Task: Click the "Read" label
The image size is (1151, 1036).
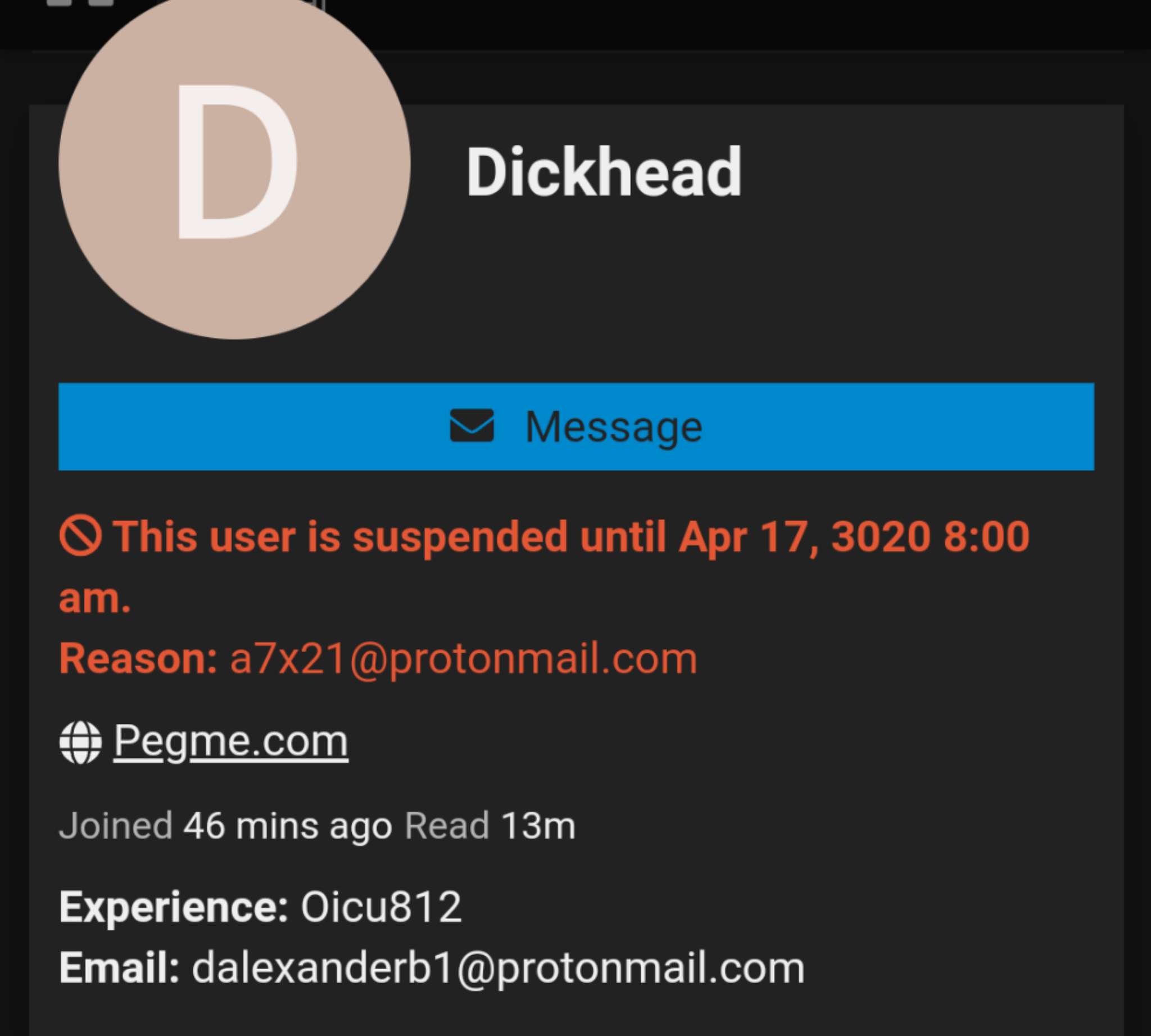Action: [447, 826]
